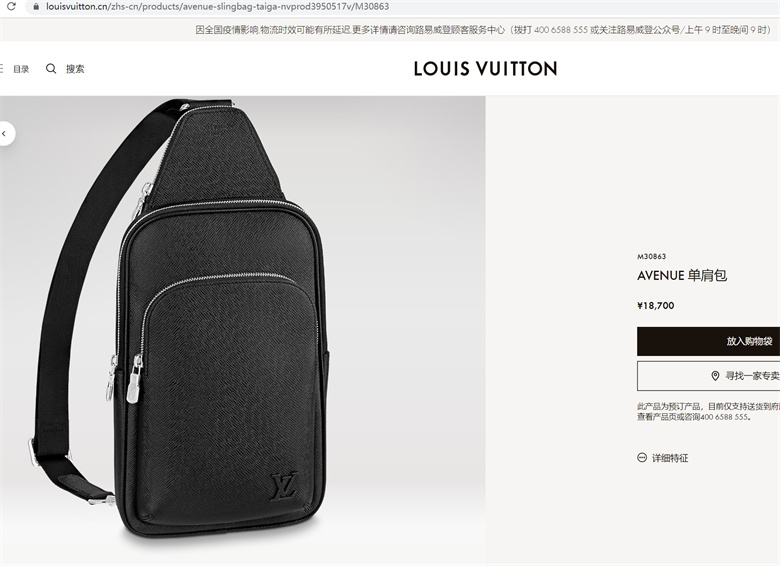
Task: Open the 搜索 search option
Action: (75, 69)
